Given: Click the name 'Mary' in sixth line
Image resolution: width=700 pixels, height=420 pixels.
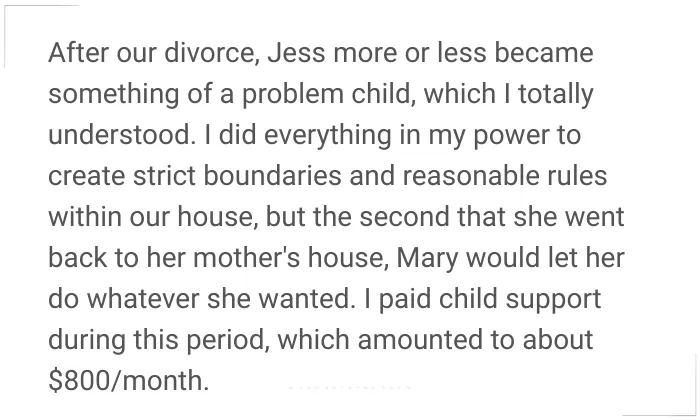Looking at the screenshot, I should pos(427,259).
